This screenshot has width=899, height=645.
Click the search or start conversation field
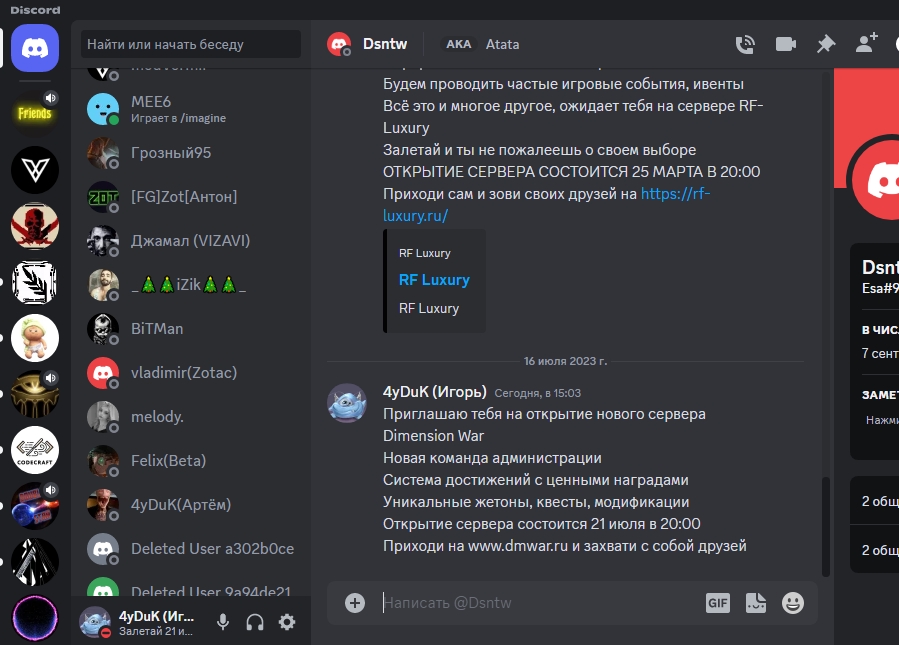[x=191, y=44]
